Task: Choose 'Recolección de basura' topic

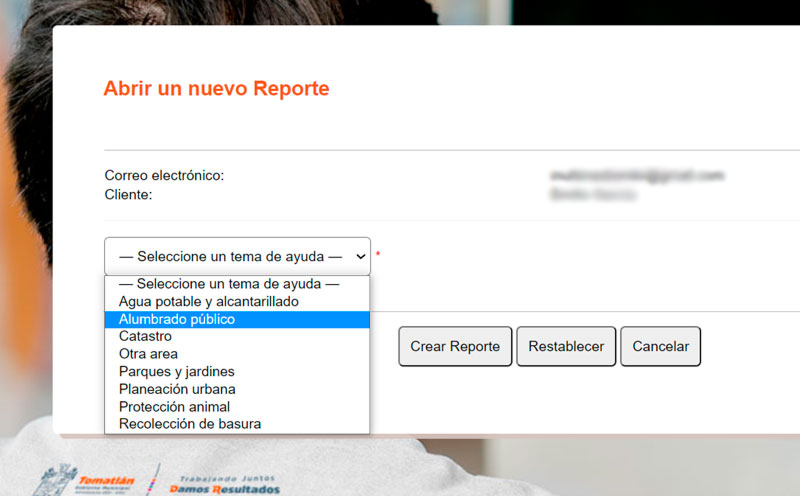Action: pyautogui.click(x=189, y=424)
